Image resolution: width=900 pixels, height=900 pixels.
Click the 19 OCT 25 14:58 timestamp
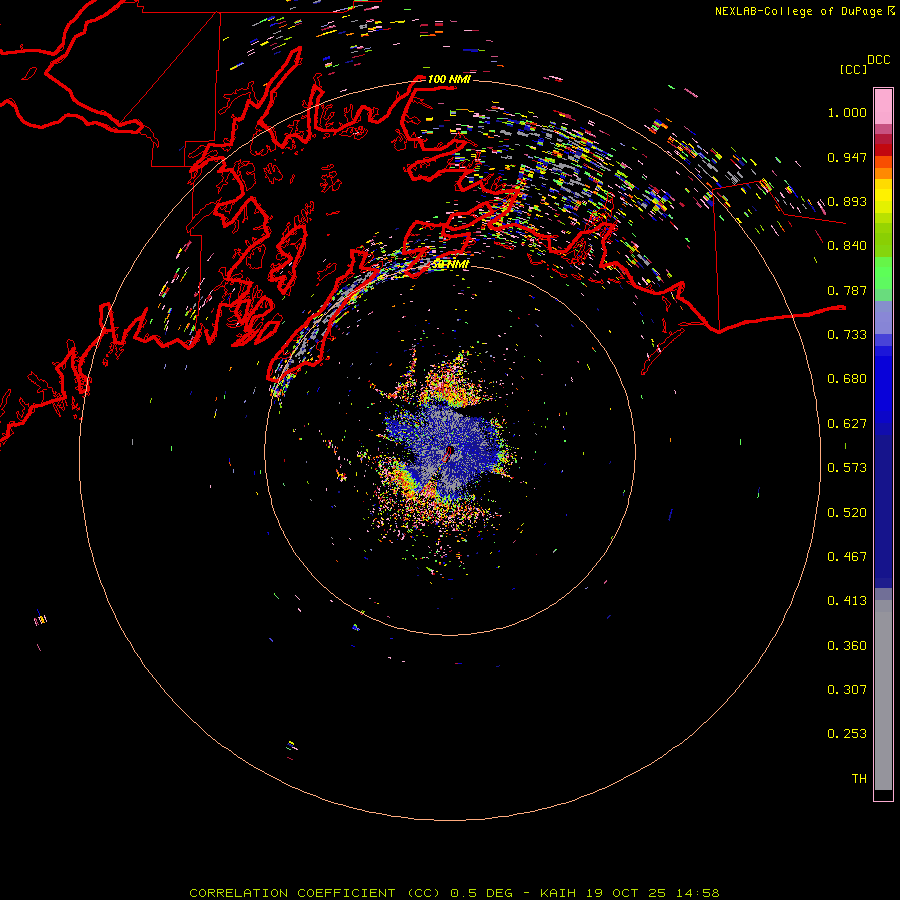653,893
